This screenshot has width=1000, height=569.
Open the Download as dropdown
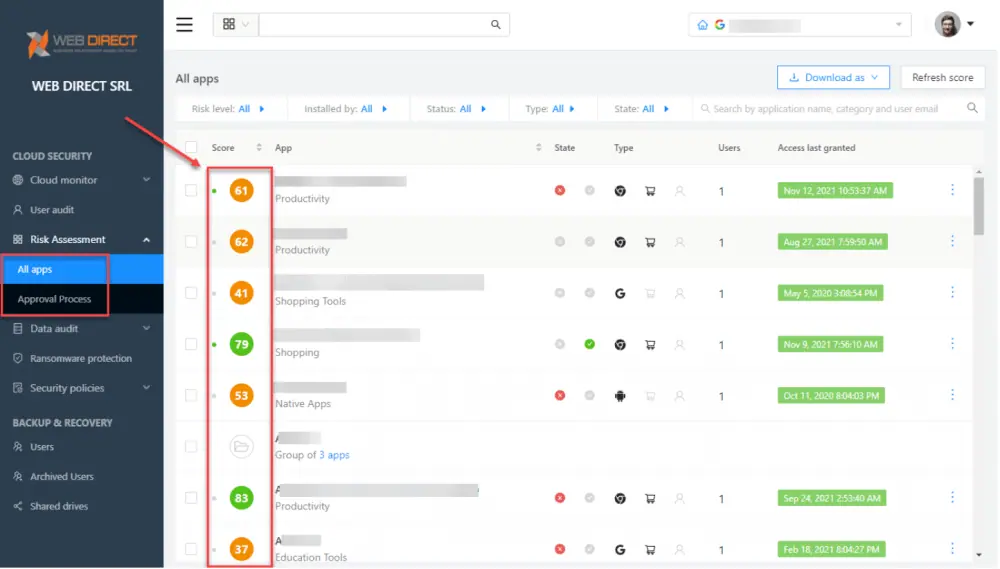[833, 77]
